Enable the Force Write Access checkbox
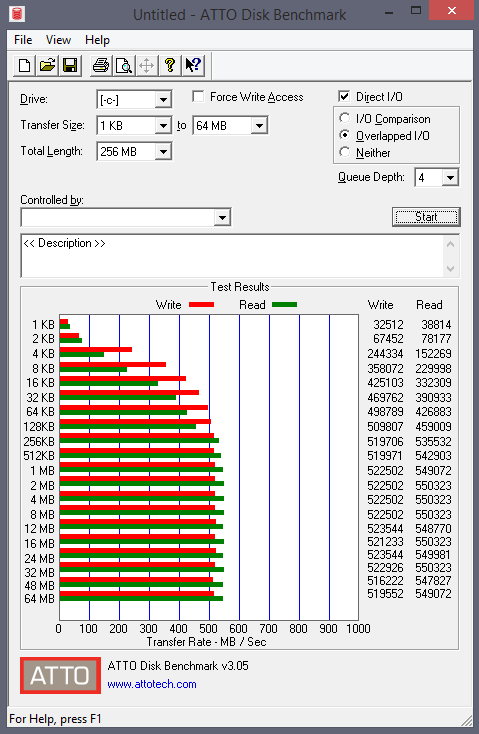The height and width of the screenshot is (734, 479). [x=198, y=96]
